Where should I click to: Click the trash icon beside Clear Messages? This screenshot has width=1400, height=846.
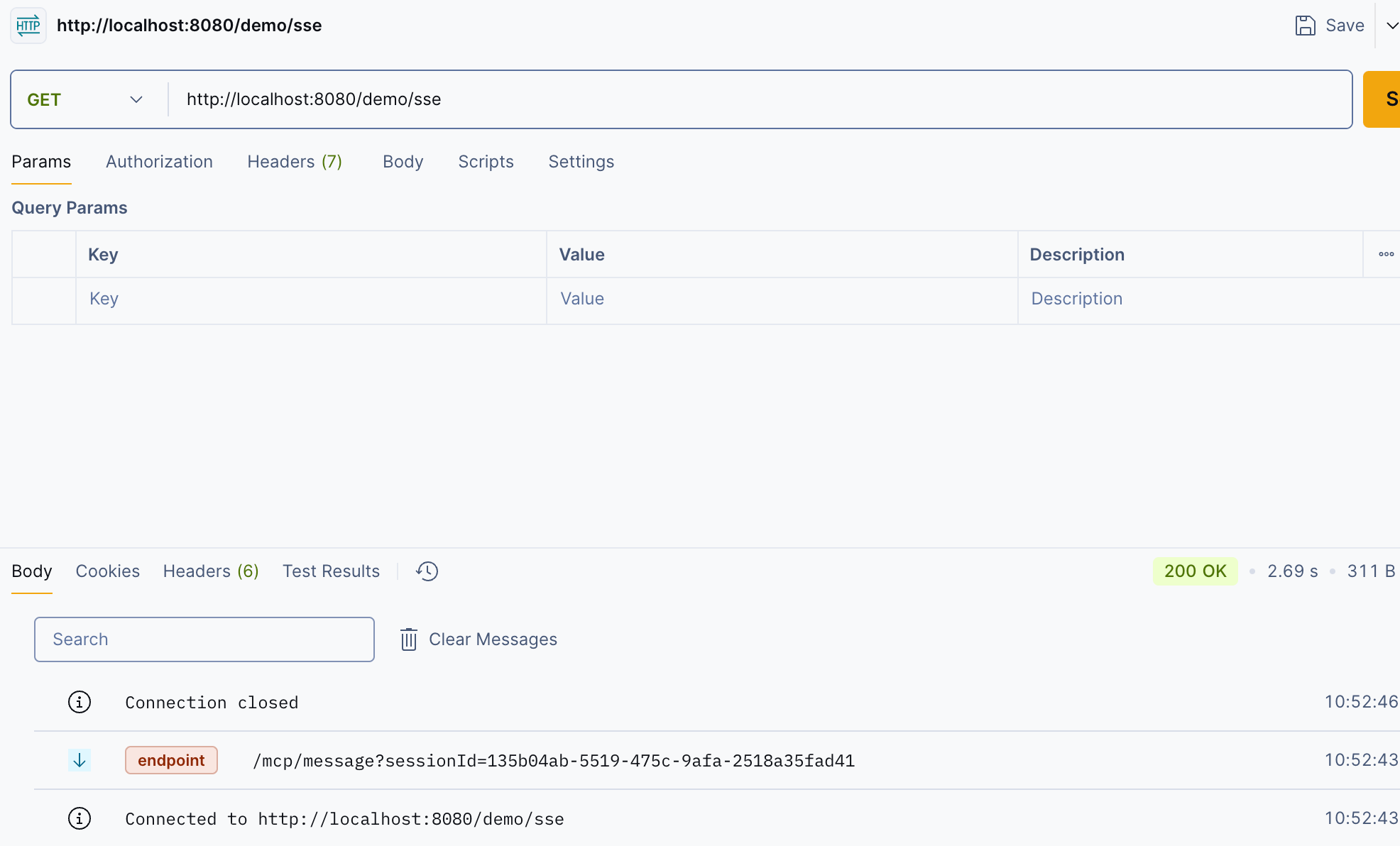(409, 639)
